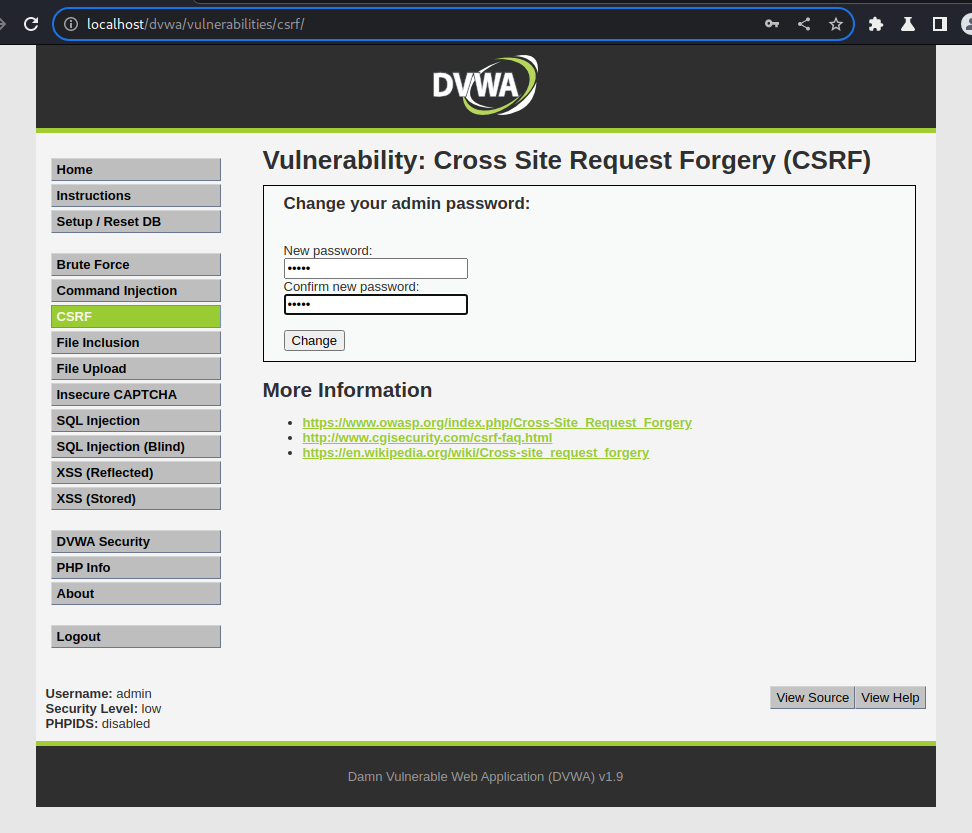Share this page via share icon
Viewport: 972px width, 833px height.
click(x=804, y=24)
